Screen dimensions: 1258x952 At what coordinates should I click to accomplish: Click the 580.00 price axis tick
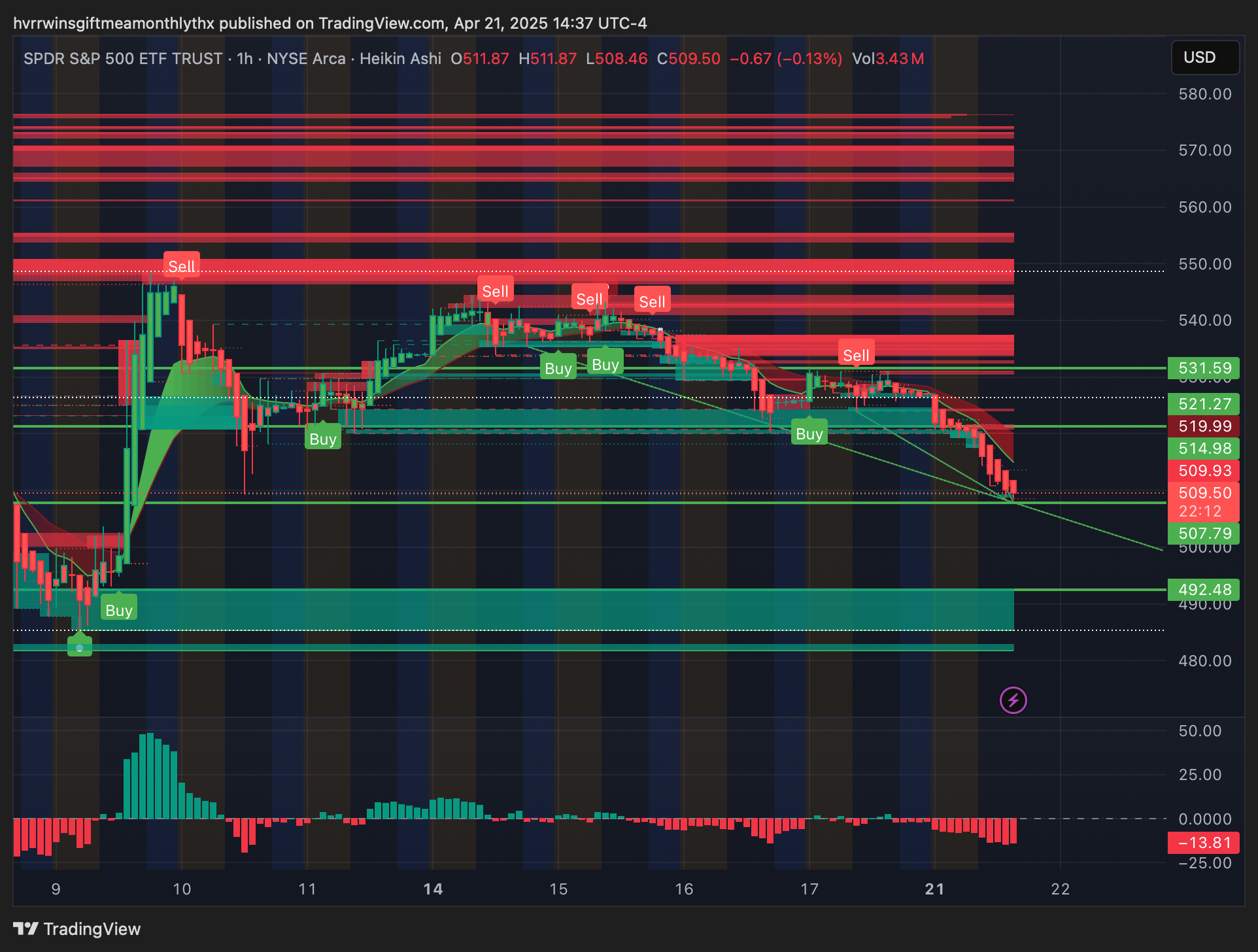[1204, 94]
